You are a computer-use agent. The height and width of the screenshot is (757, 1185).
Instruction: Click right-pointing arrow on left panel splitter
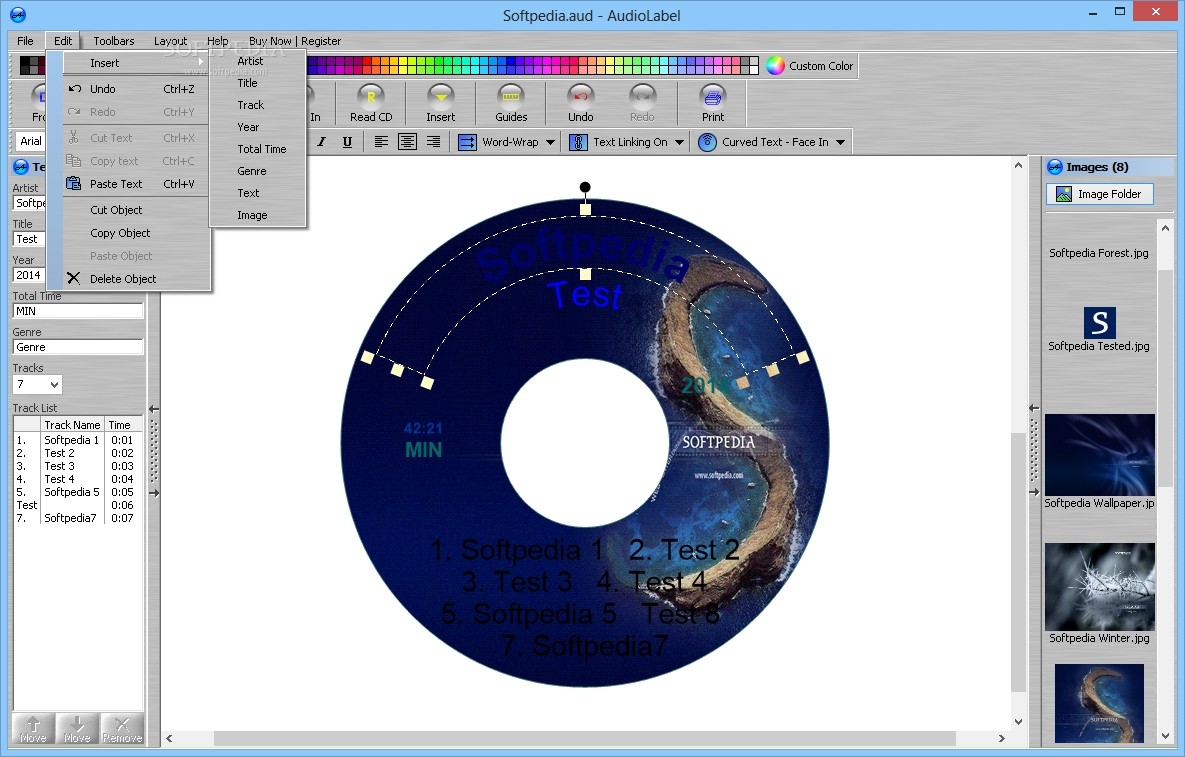tap(153, 493)
